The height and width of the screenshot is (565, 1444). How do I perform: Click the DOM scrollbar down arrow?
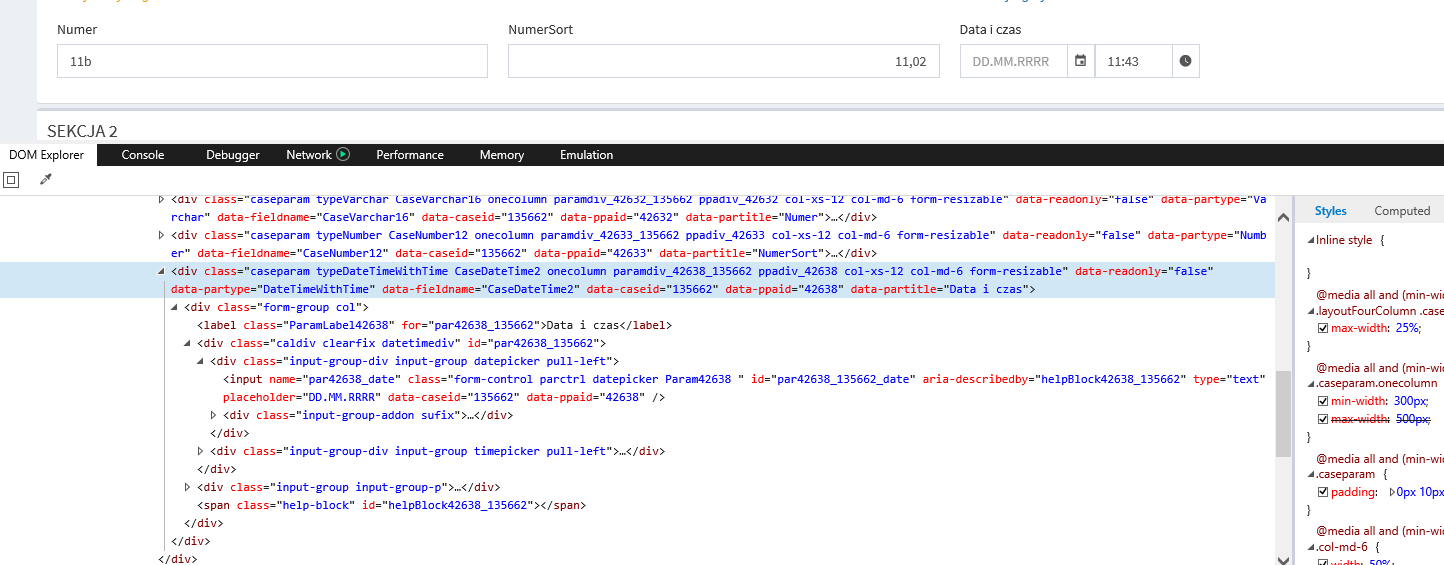coord(1283,558)
